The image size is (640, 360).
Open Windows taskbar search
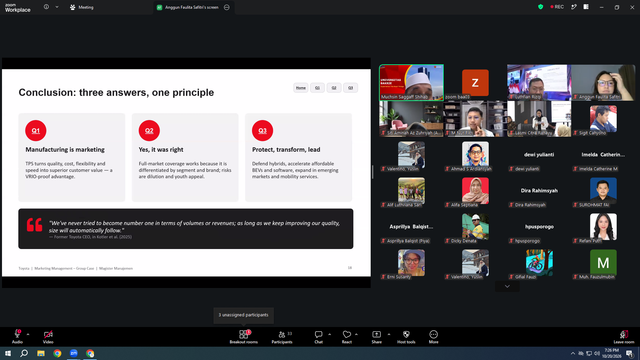click(24, 353)
